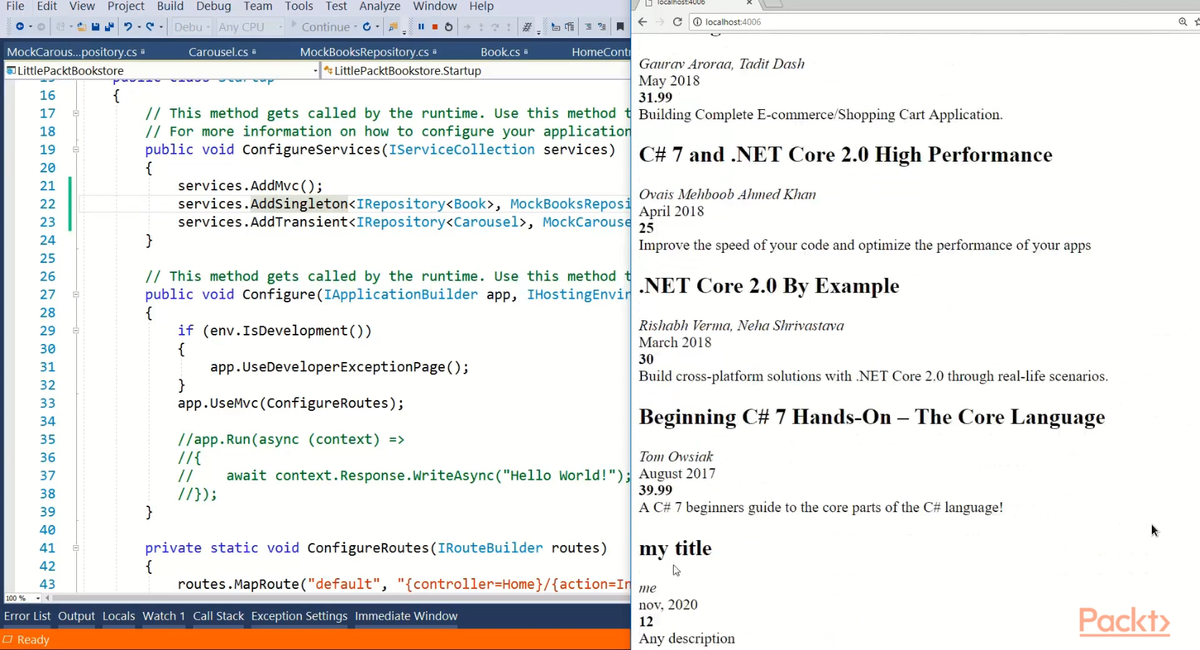
Task: Open the Exception Settings panel tab
Action: click(x=299, y=616)
